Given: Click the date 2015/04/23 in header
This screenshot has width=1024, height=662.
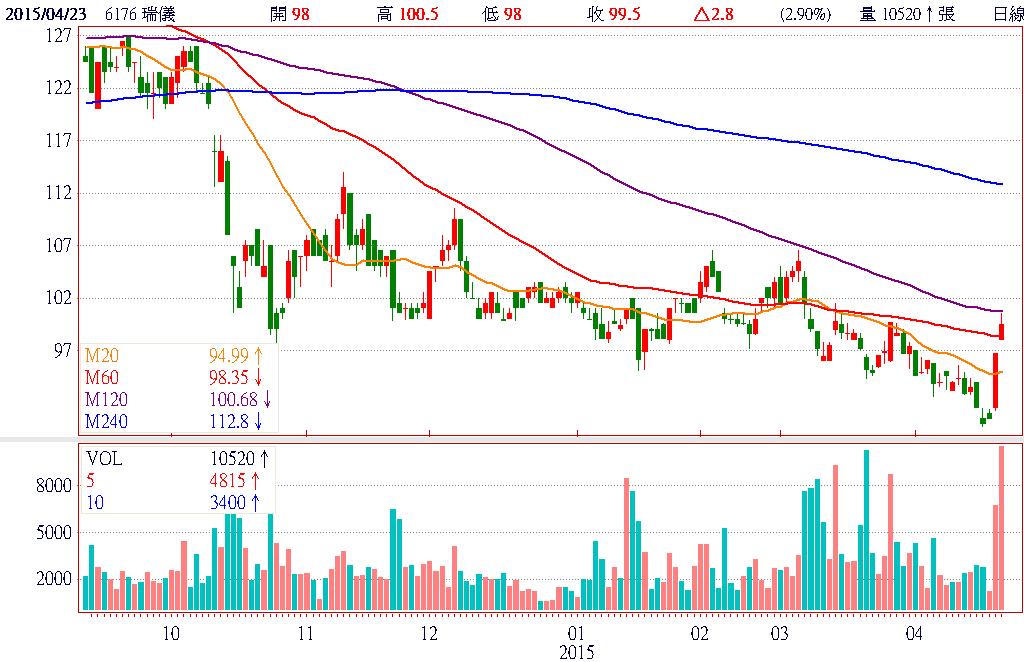Looking at the screenshot, I should [46, 14].
